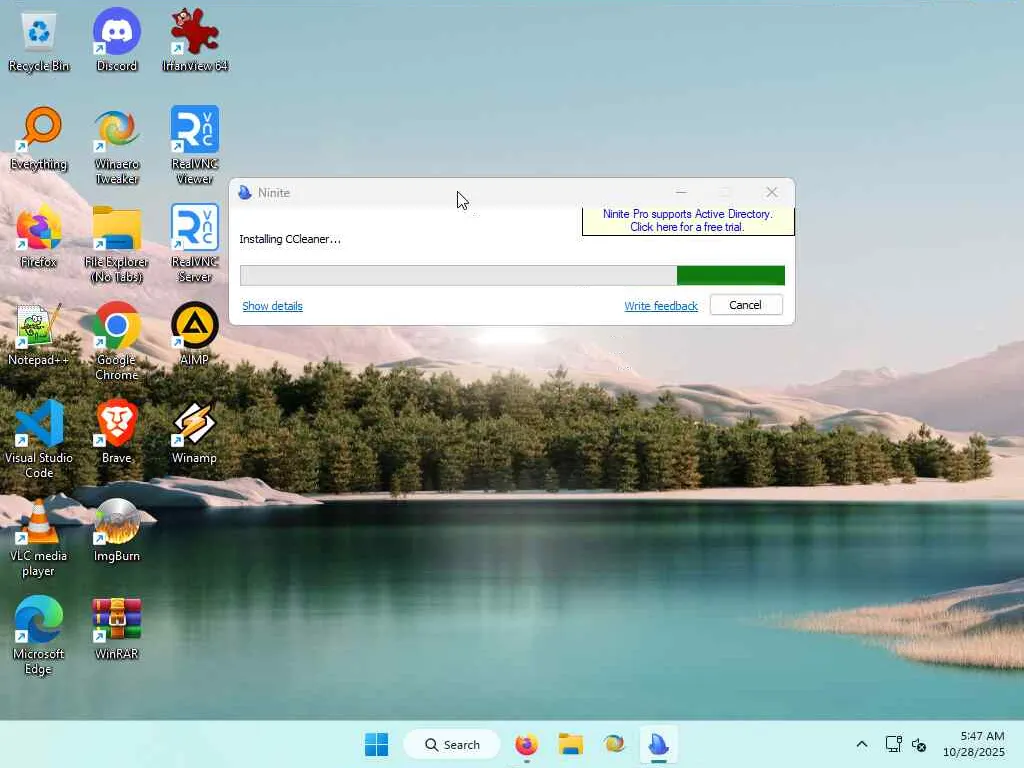Image resolution: width=1024 pixels, height=768 pixels.
Task: Click the network status tray icon
Action: 893,744
